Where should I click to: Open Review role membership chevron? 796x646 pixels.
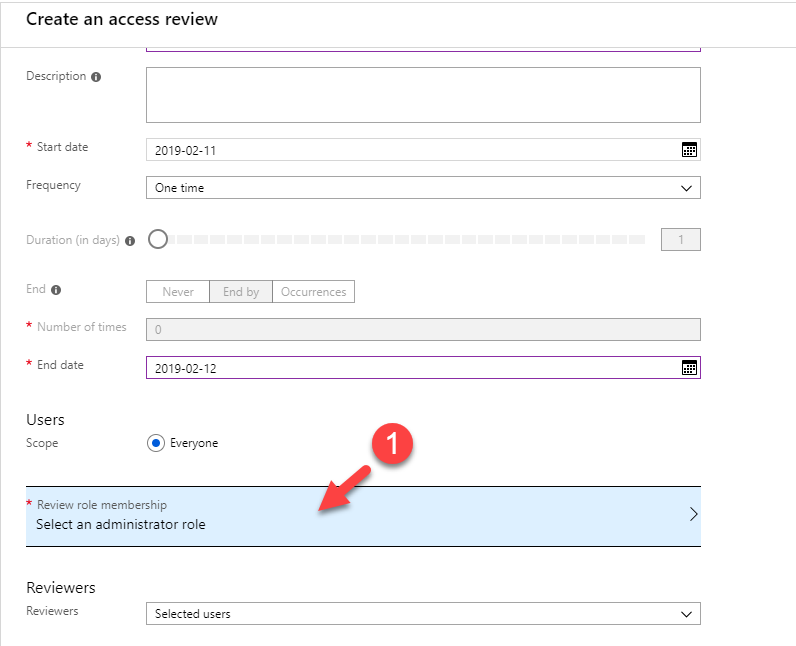click(693, 515)
